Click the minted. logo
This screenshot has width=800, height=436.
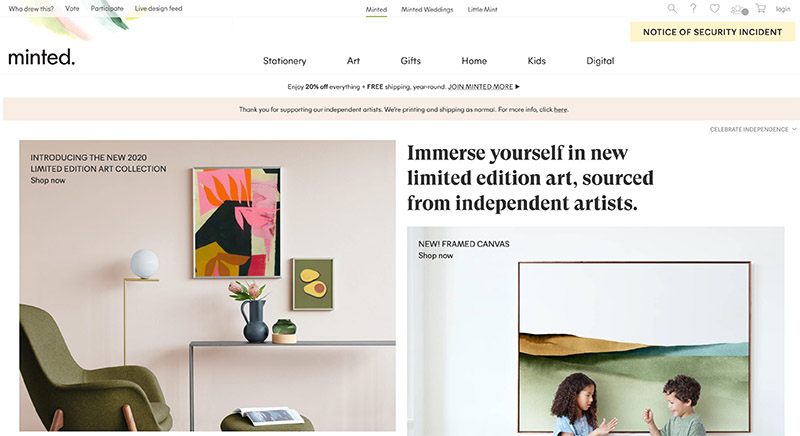coord(41,57)
